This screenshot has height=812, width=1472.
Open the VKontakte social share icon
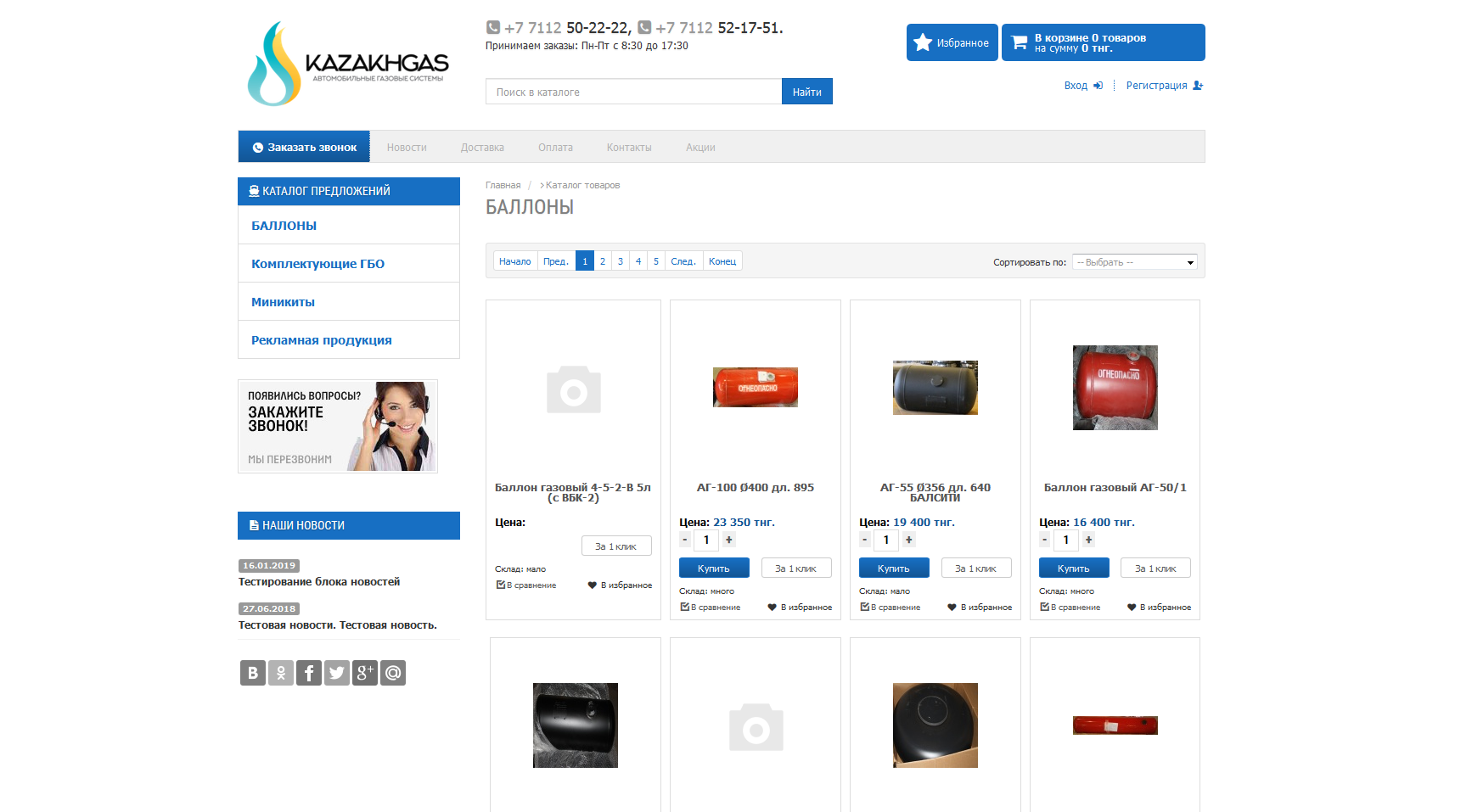[x=253, y=673]
